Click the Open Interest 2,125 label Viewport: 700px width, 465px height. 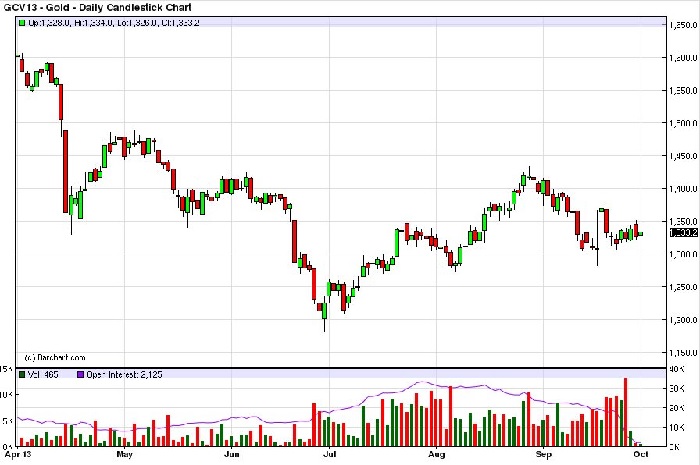click(x=124, y=374)
